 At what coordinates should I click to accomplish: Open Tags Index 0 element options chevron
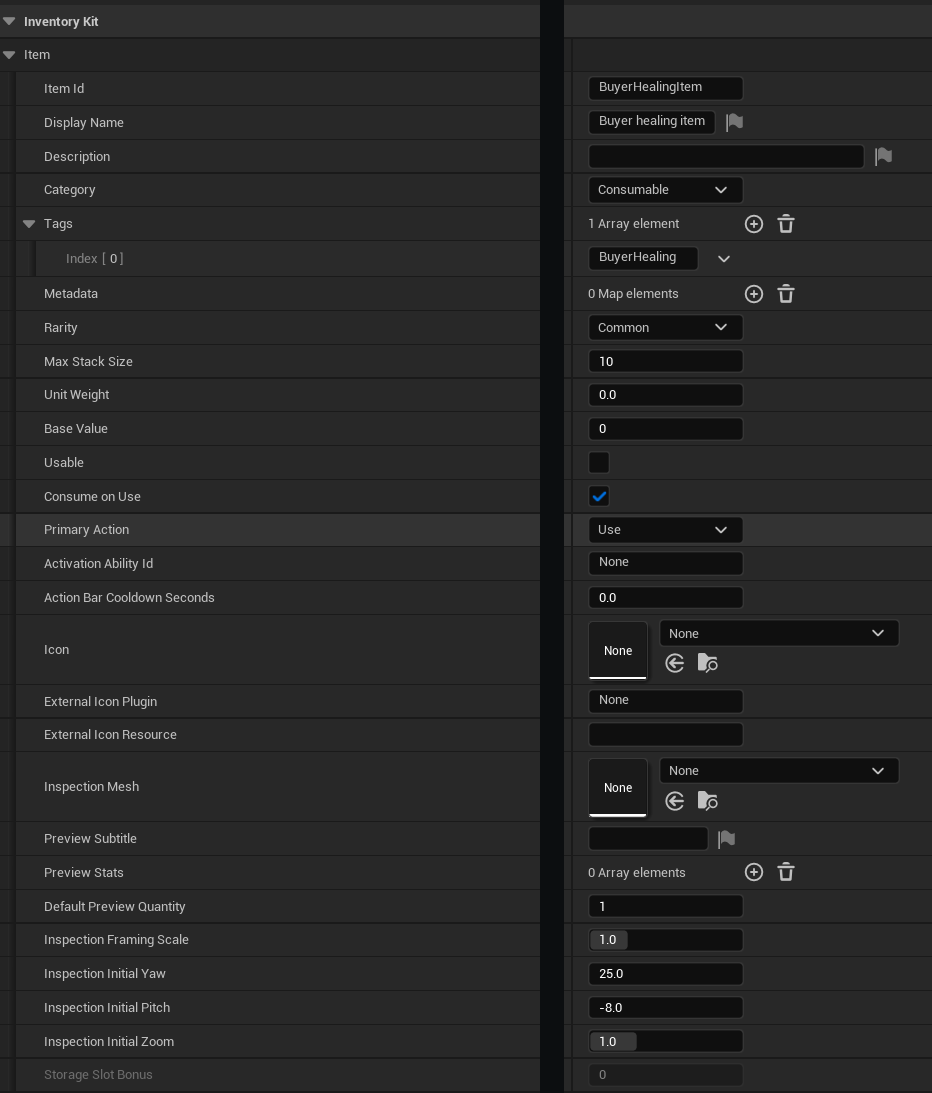724,259
